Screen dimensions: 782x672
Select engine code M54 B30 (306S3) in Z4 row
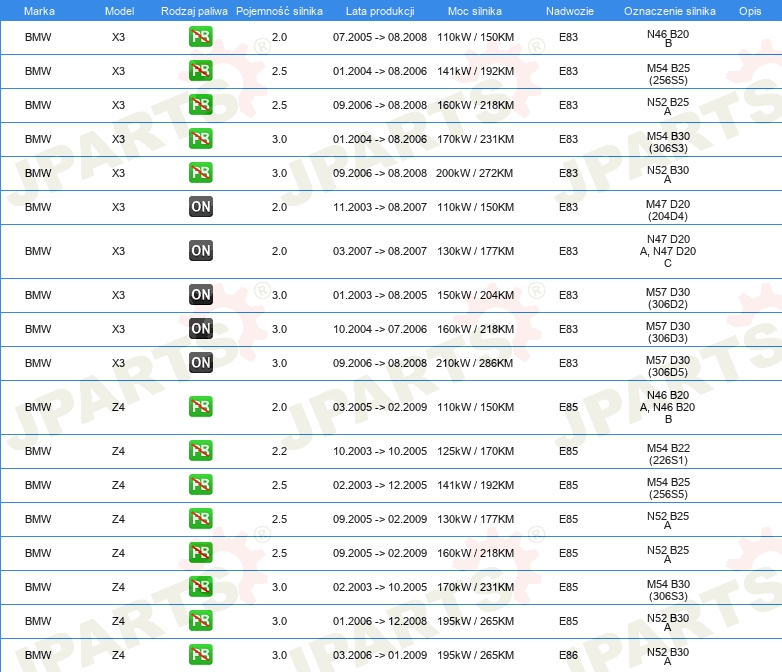click(668, 590)
